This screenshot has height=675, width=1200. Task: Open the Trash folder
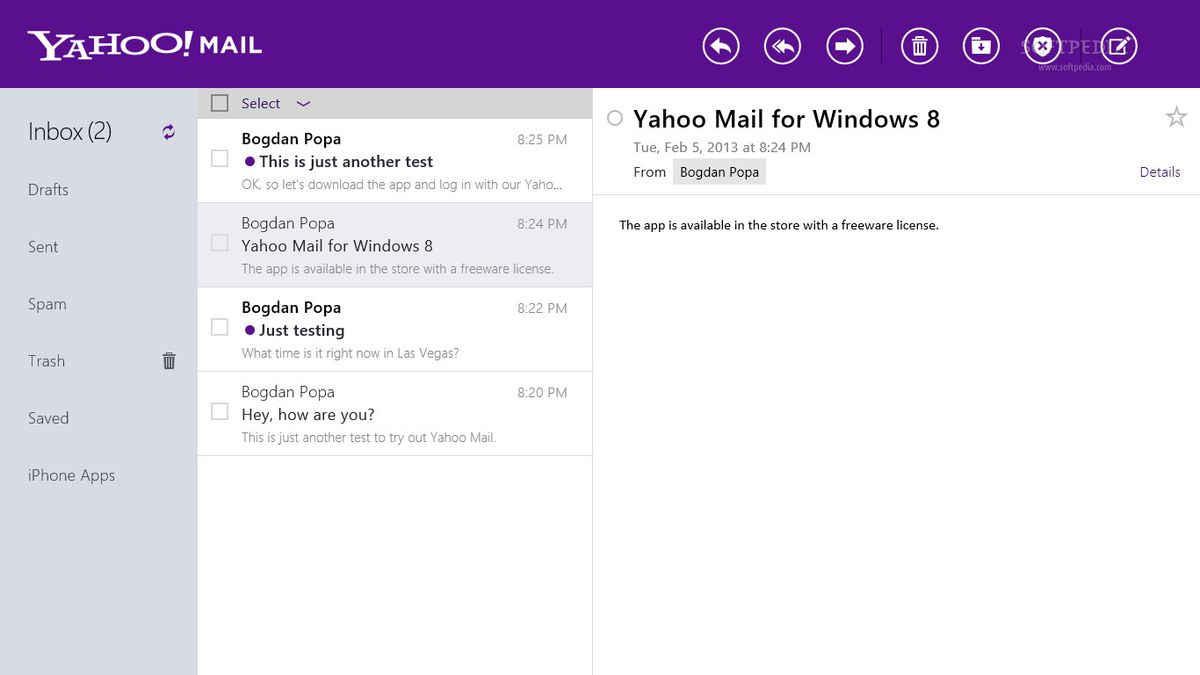click(46, 361)
